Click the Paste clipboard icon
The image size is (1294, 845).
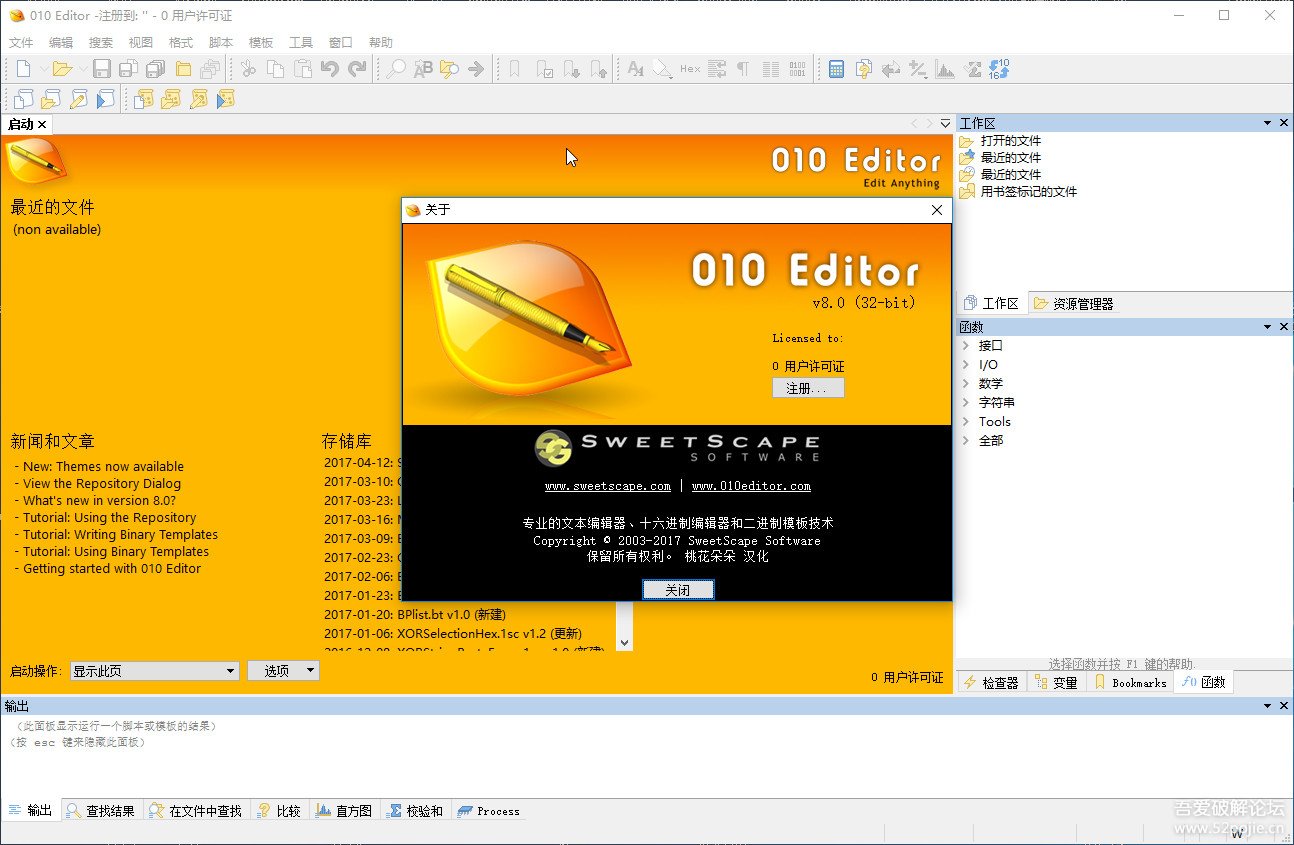point(302,69)
